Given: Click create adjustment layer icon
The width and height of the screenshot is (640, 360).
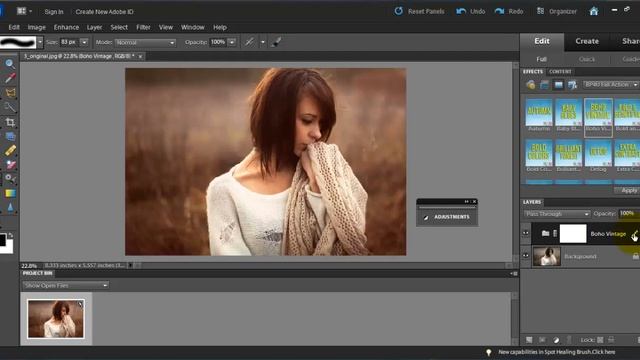Looking at the screenshot, I should click(x=556, y=340).
